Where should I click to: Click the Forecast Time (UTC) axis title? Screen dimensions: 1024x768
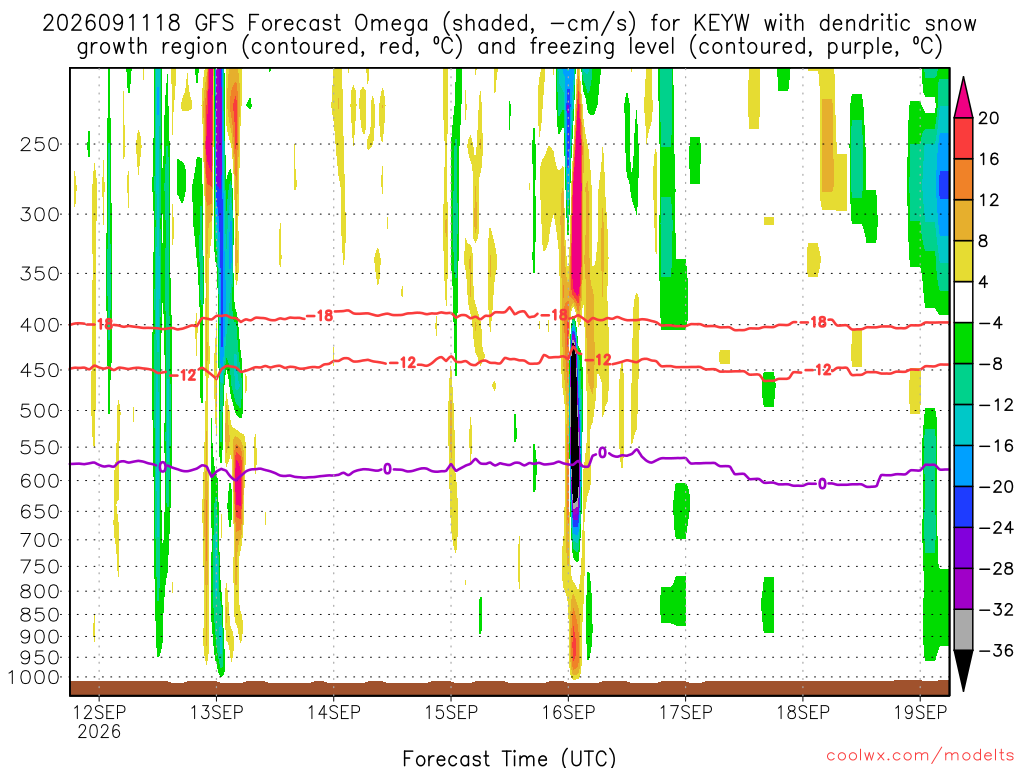(x=509, y=758)
